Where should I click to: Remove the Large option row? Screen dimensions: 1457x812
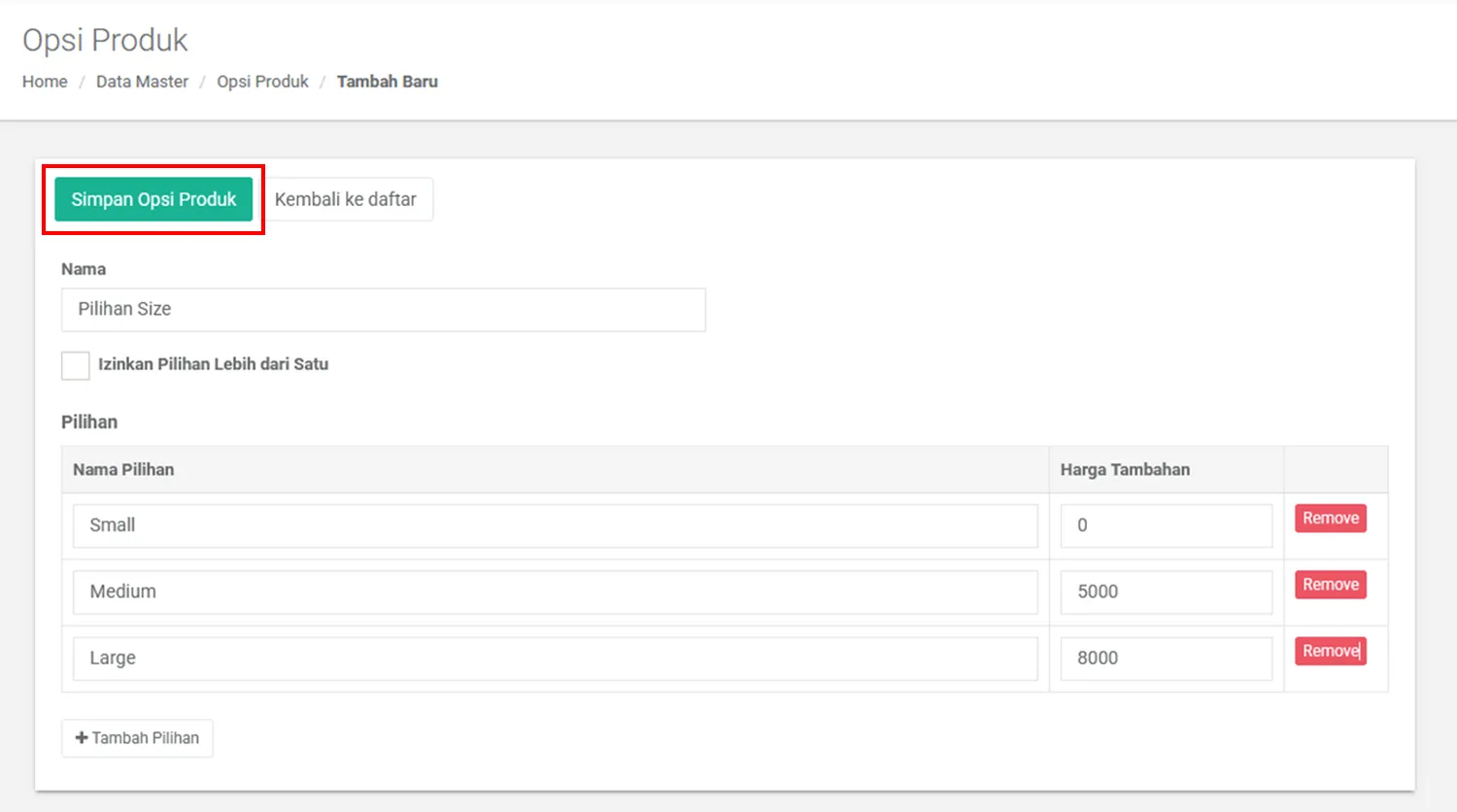(1331, 651)
